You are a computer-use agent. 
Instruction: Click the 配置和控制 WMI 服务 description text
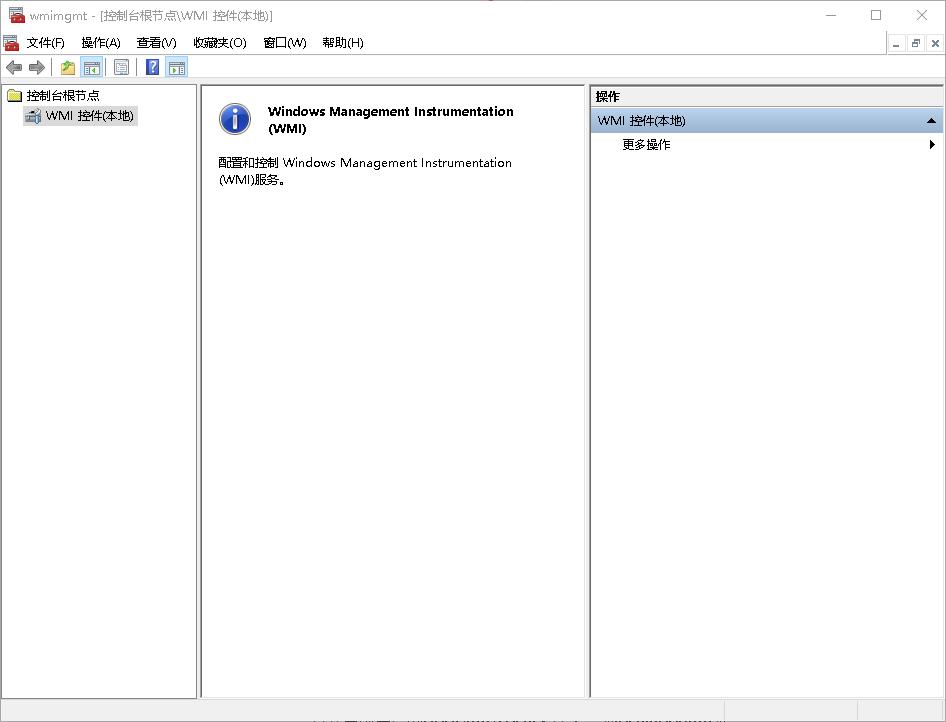tap(364, 171)
